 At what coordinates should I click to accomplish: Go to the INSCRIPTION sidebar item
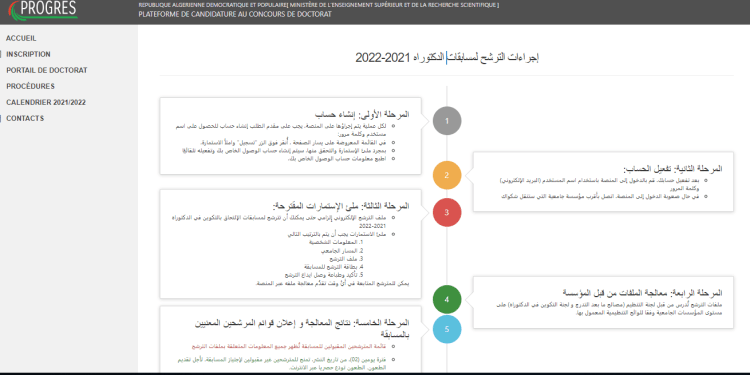tap(28, 55)
